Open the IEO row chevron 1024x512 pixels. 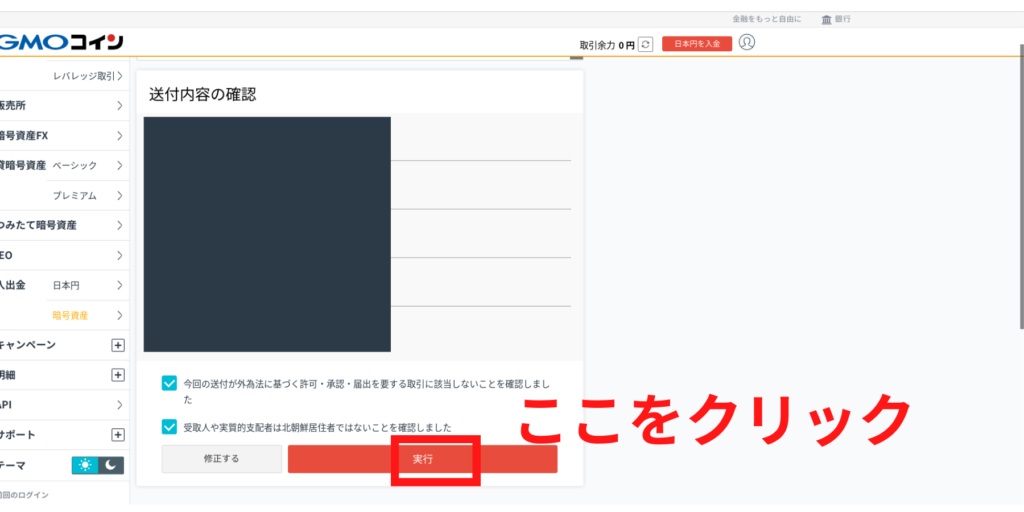coord(120,255)
